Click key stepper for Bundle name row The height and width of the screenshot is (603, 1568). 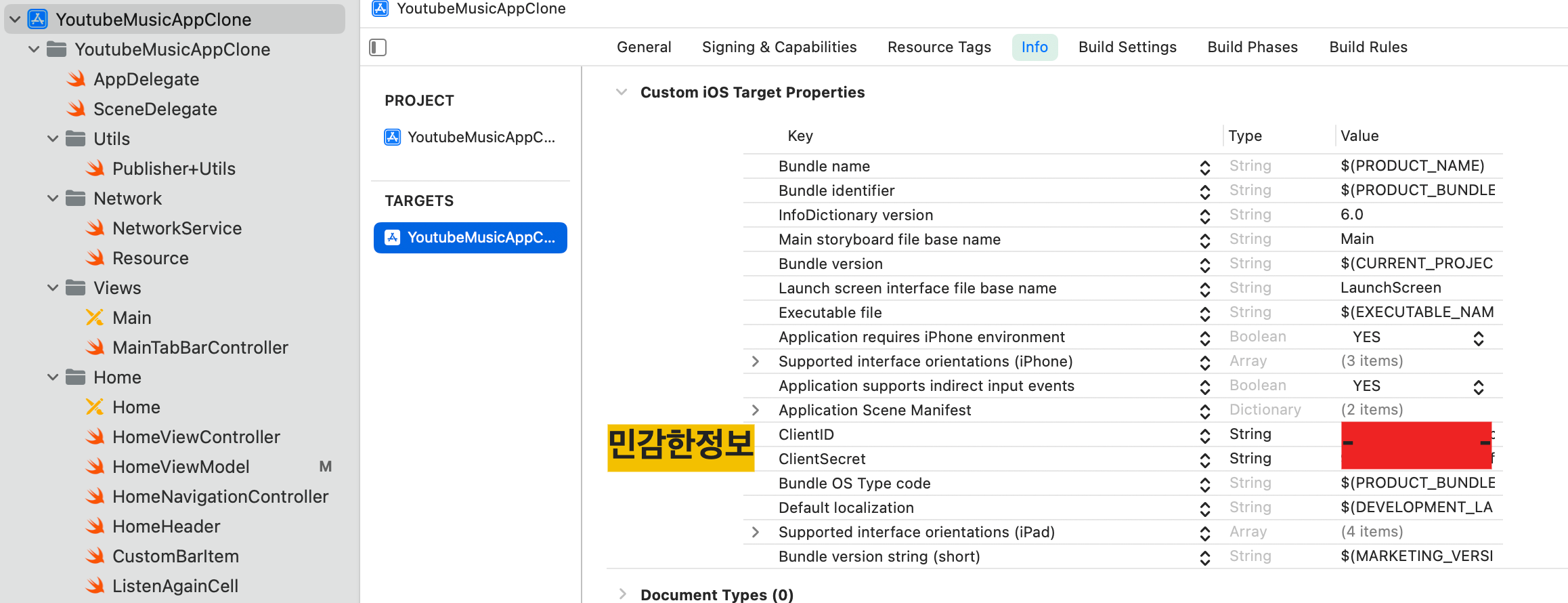tap(1205, 167)
